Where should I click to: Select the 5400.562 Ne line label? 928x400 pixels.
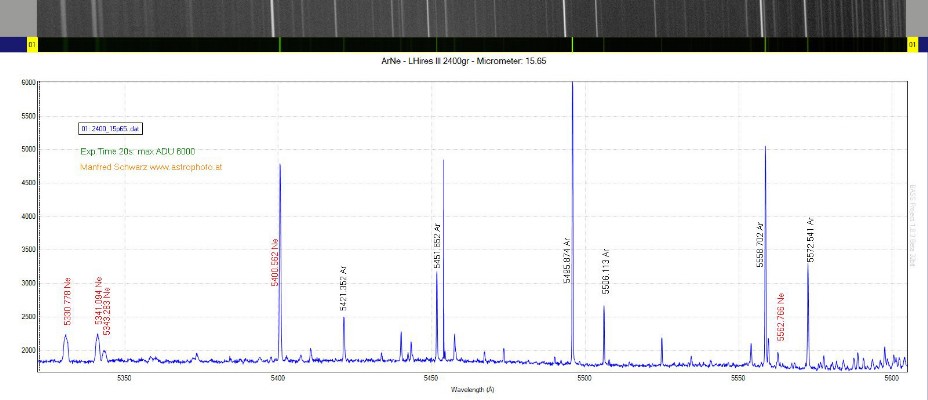point(275,262)
